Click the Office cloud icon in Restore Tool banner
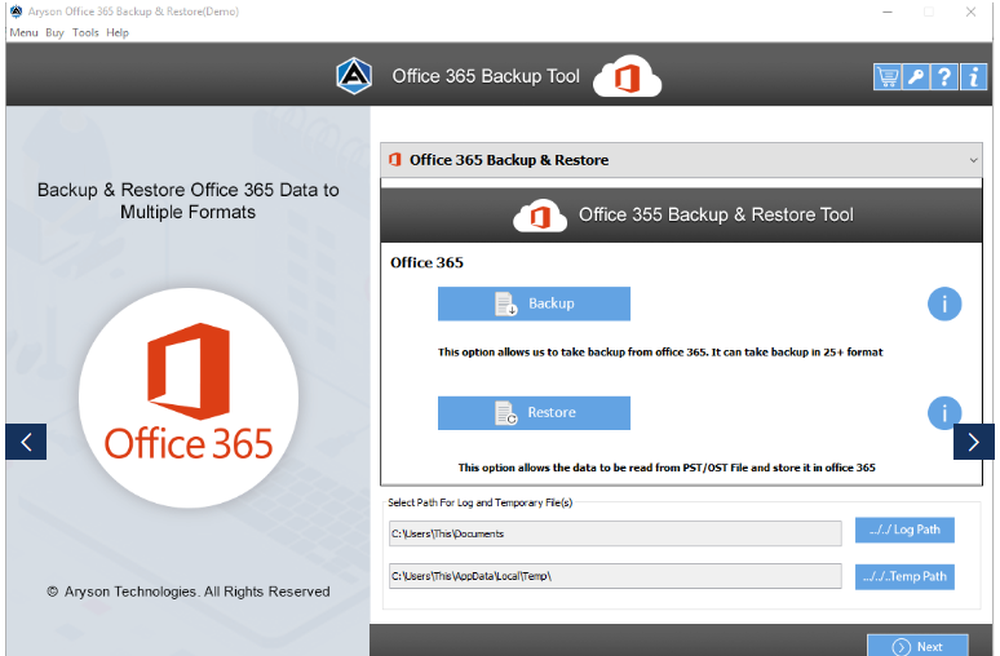 pyautogui.click(x=540, y=215)
